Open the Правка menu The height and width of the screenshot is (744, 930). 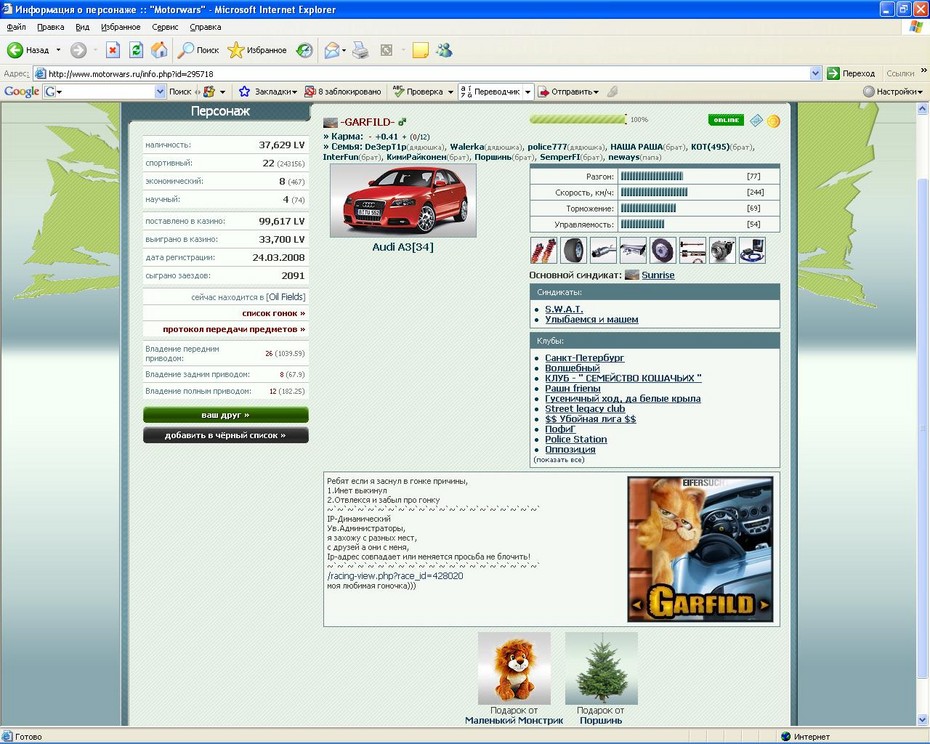pyautogui.click(x=50, y=27)
